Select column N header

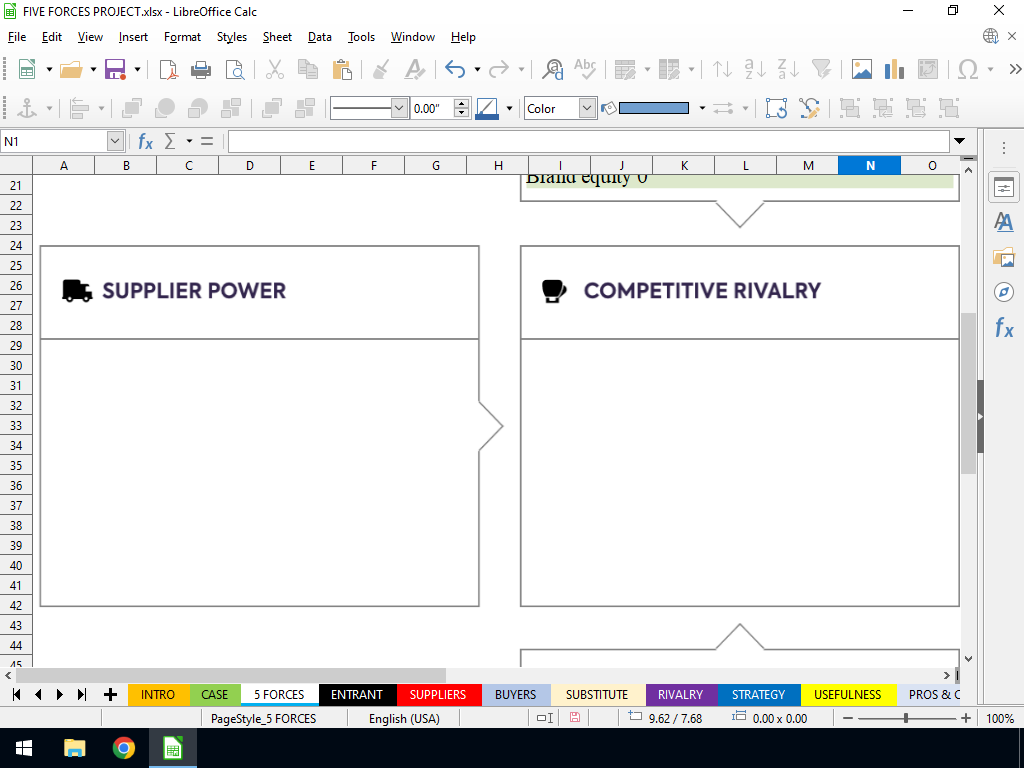pos(870,165)
